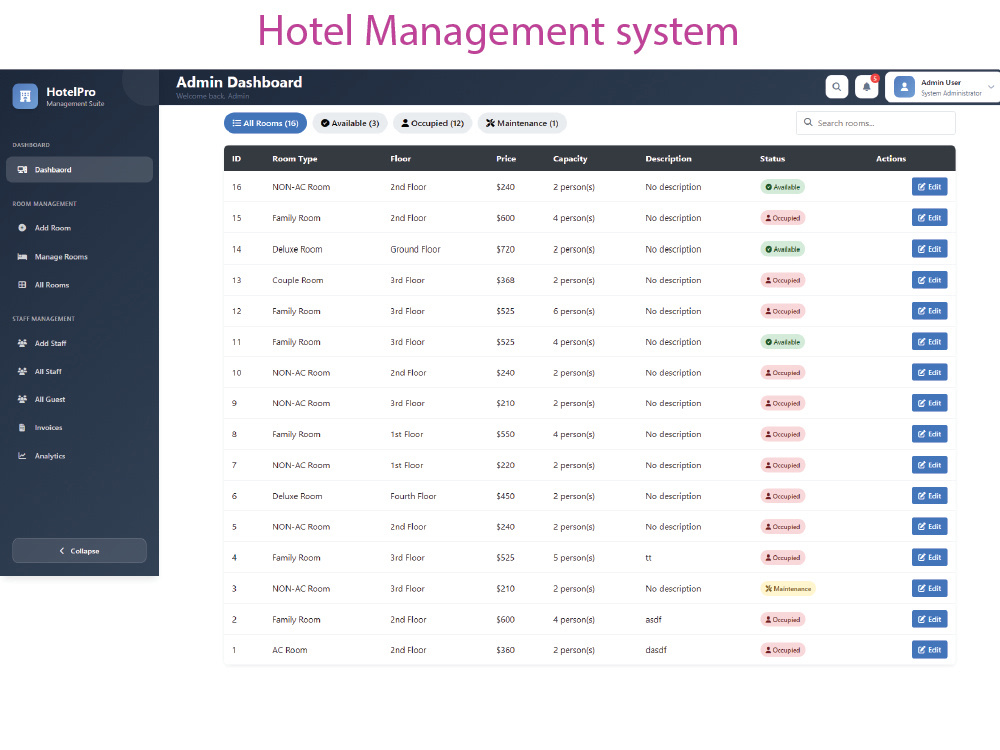
Task: Edit room 9 NON-AC Room
Action: click(x=929, y=403)
